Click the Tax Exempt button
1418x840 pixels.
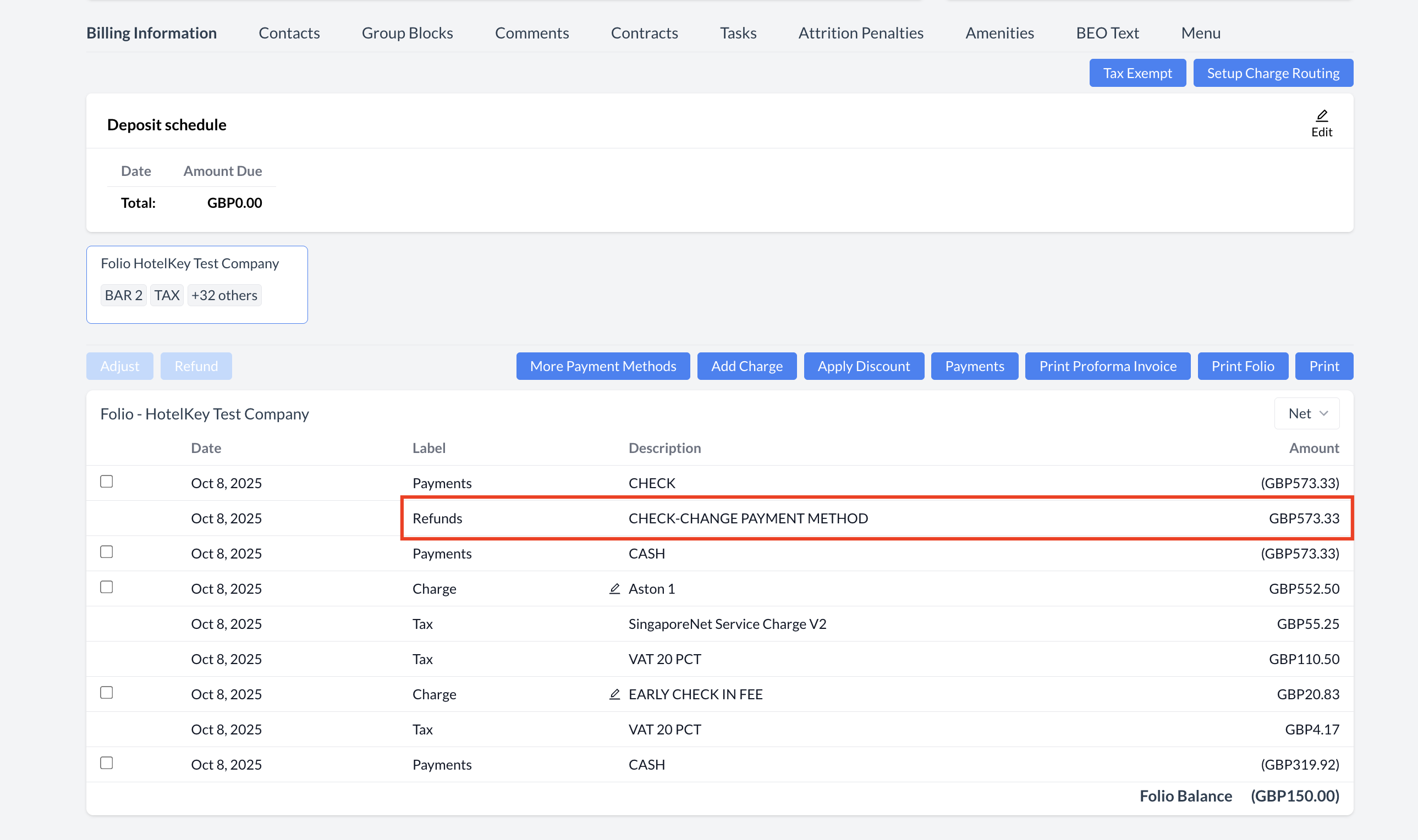tap(1137, 73)
